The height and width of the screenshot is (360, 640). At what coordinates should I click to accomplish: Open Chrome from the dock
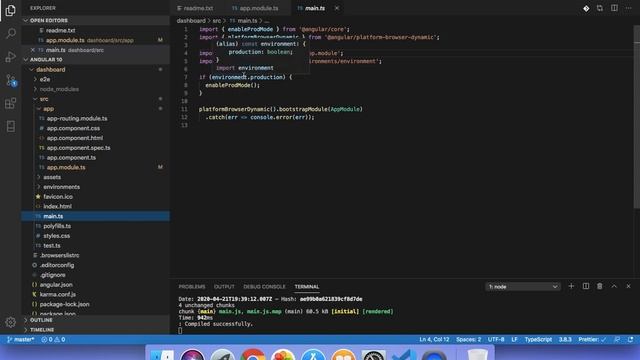point(253,354)
